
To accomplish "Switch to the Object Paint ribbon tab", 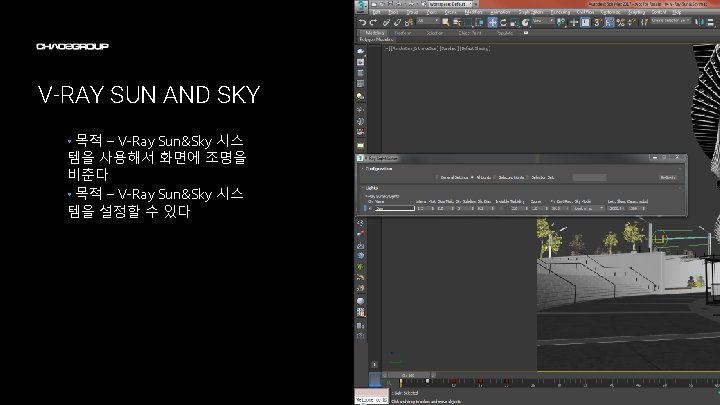I will [x=470, y=33].
